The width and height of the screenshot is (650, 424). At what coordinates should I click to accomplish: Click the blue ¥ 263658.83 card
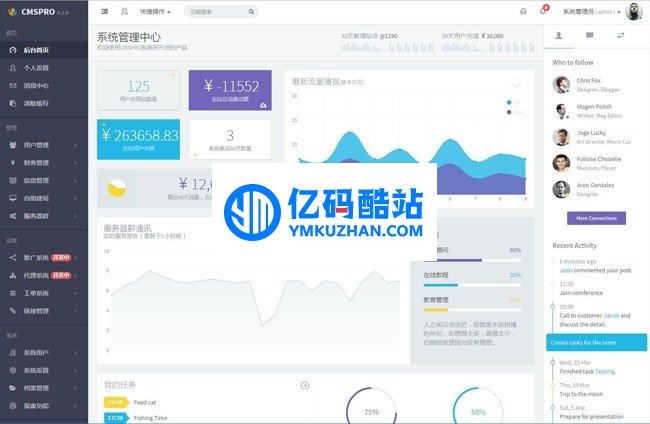138,139
